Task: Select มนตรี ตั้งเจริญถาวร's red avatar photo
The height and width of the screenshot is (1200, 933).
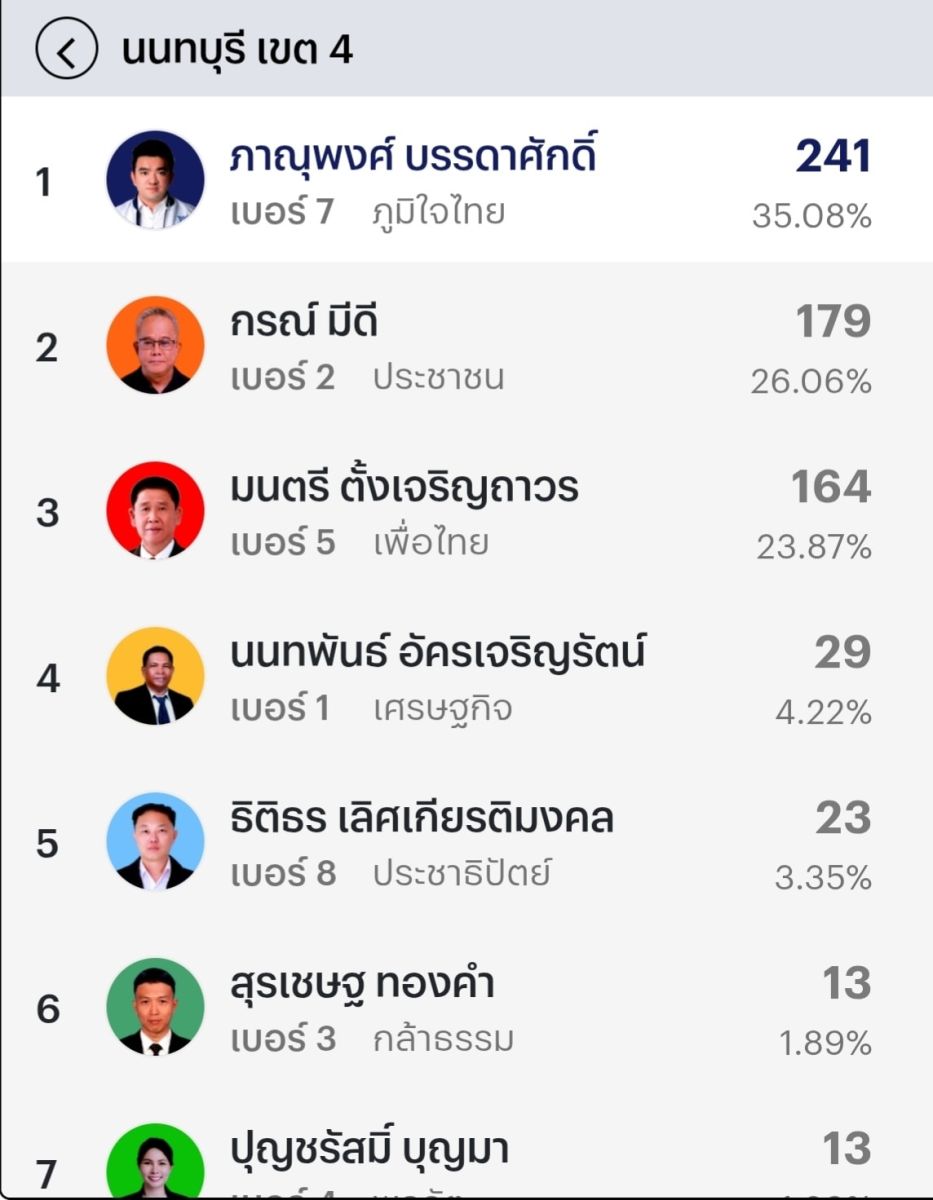Action: (155, 510)
